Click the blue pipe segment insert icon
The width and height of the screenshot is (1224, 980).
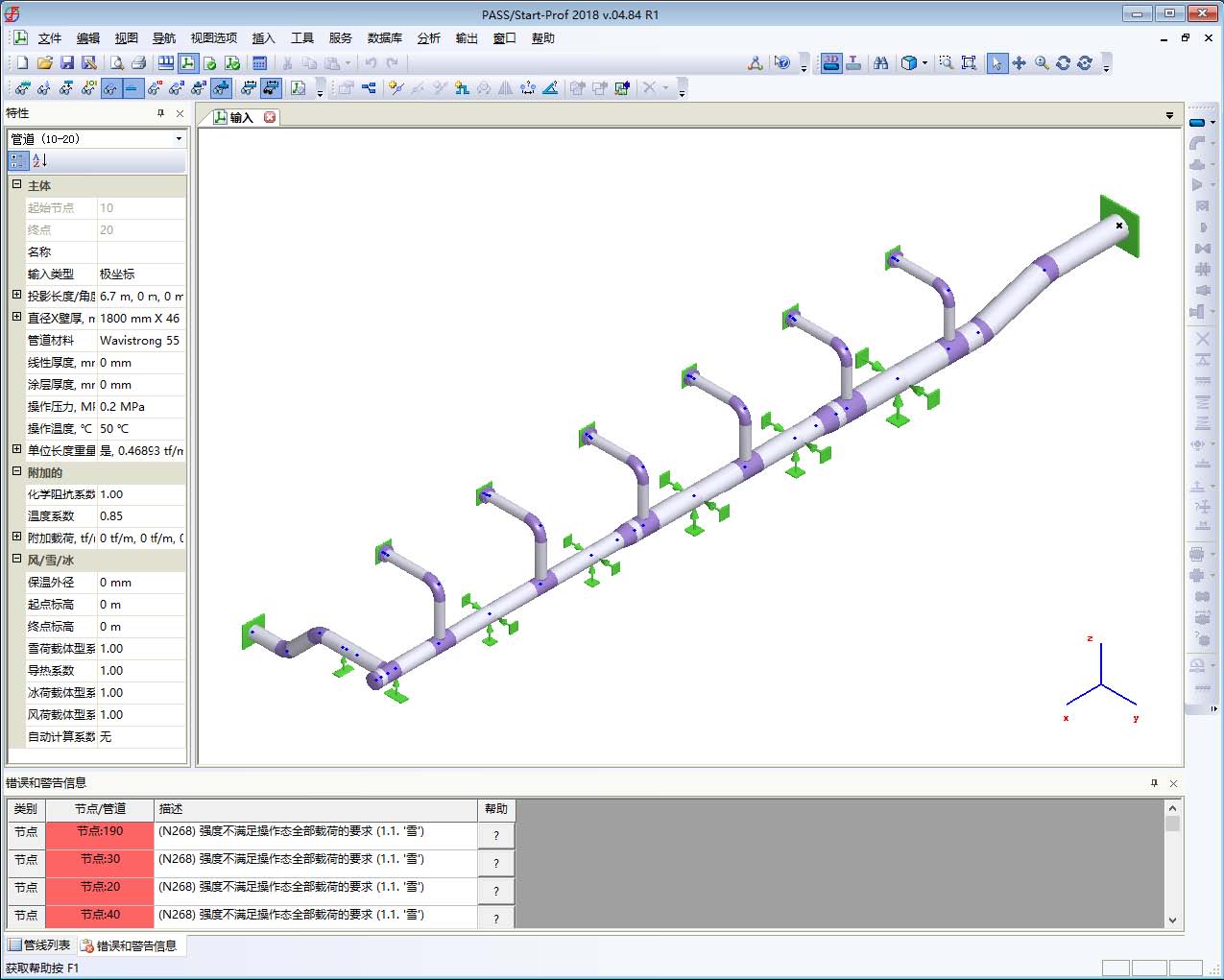(1197, 123)
